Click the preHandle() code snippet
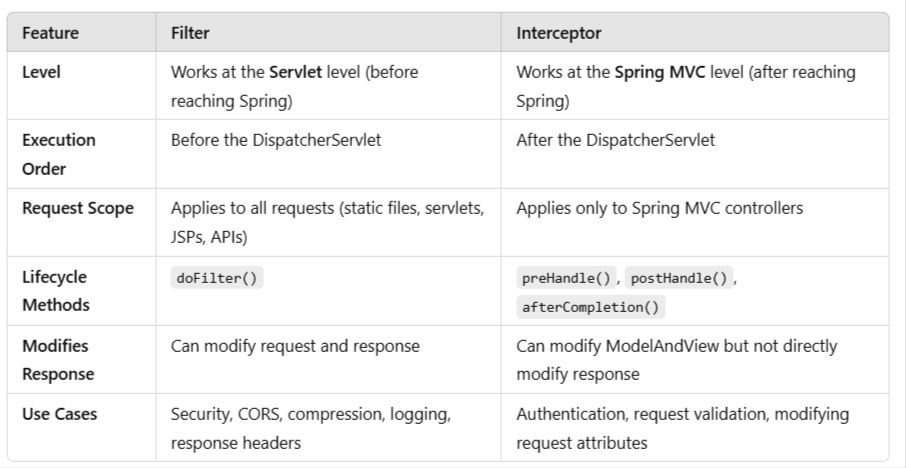 click(x=566, y=278)
